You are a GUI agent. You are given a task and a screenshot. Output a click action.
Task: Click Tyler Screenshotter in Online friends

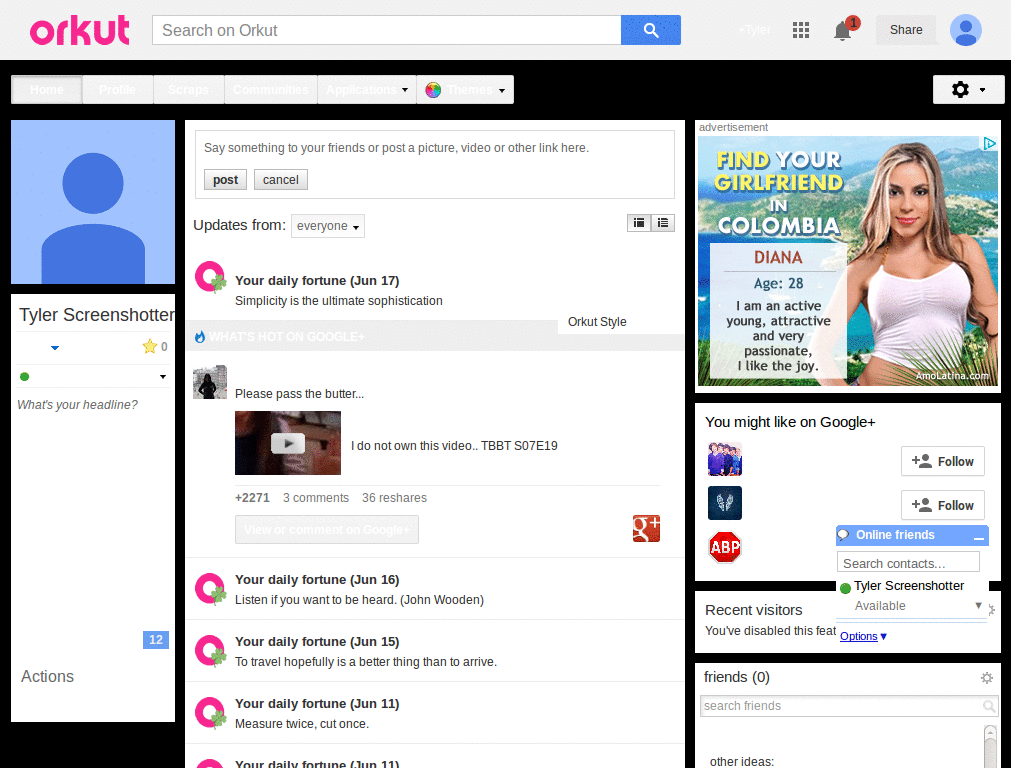click(908, 586)
